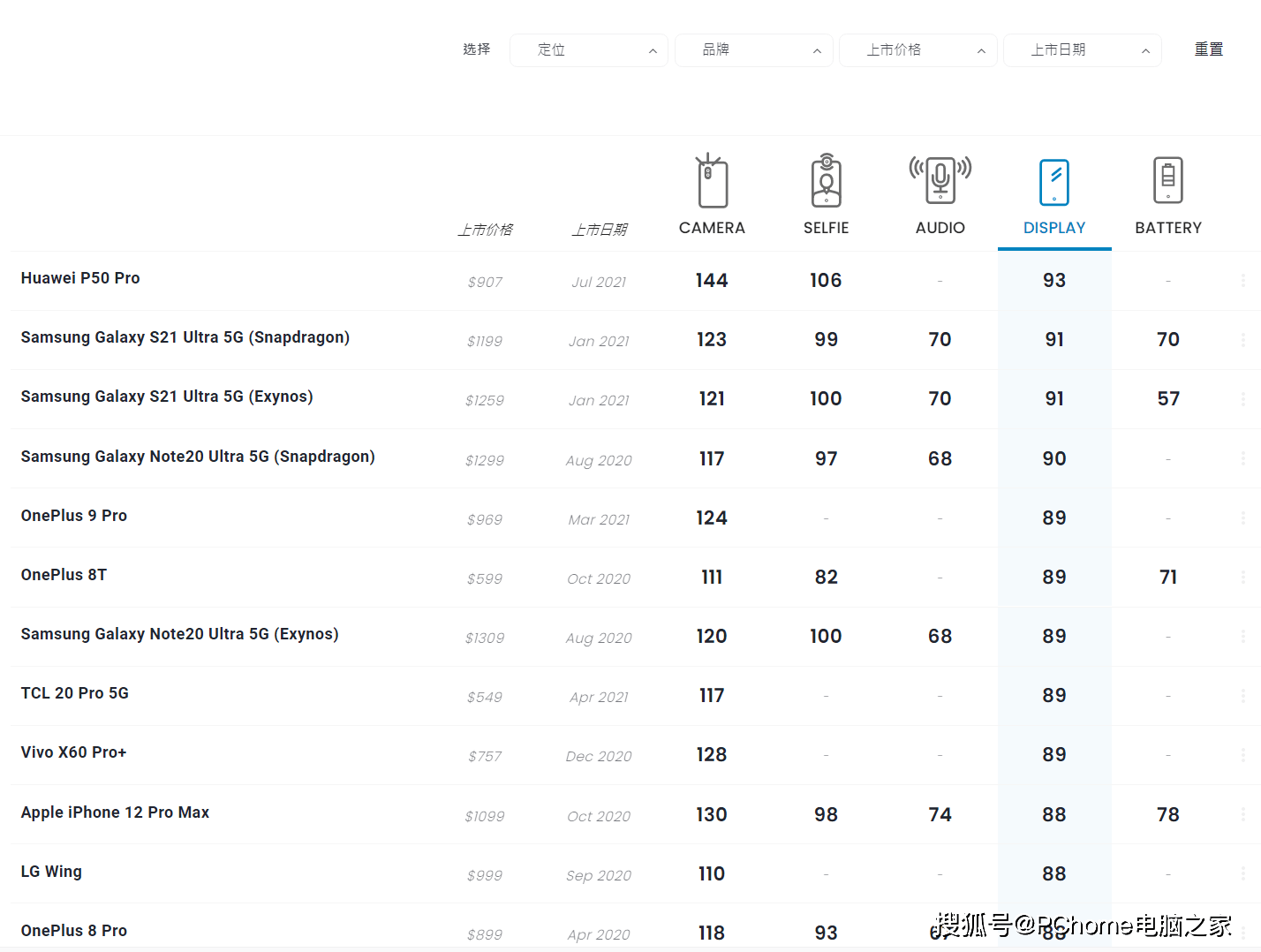Viewport: 1261px width, 952px height.
Task: Switch to the CAMERA ranking tab
Action: (x=712, y=228)
